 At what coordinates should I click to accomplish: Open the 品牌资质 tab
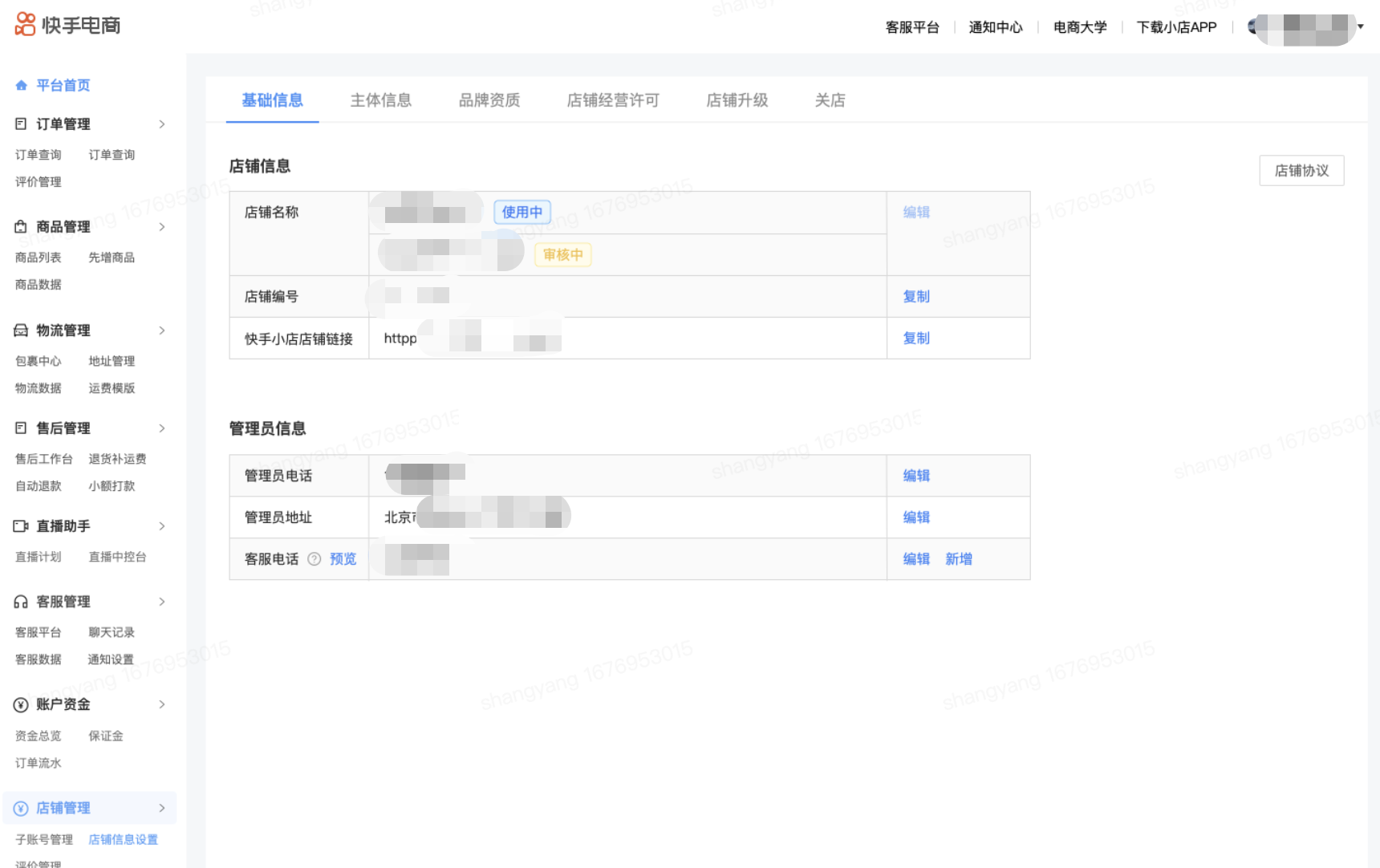pos(489,100)
